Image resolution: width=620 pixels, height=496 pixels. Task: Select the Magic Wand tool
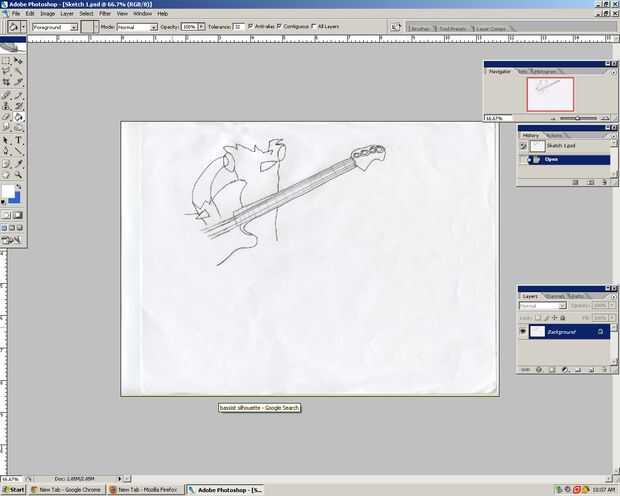pos(18,72)
